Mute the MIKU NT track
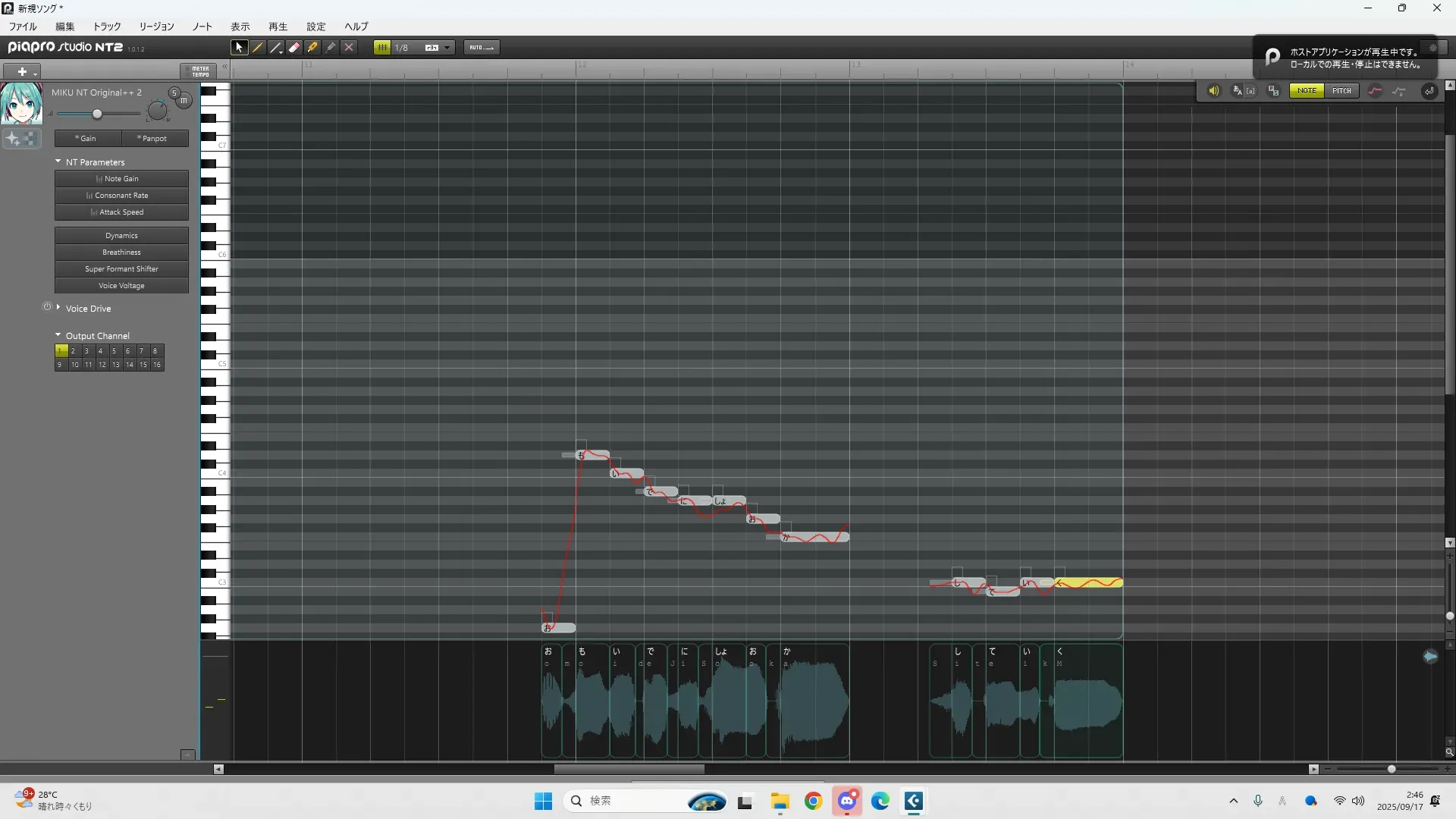The width and height of the screenshot is (1456, 819). (x=184, y=100)
